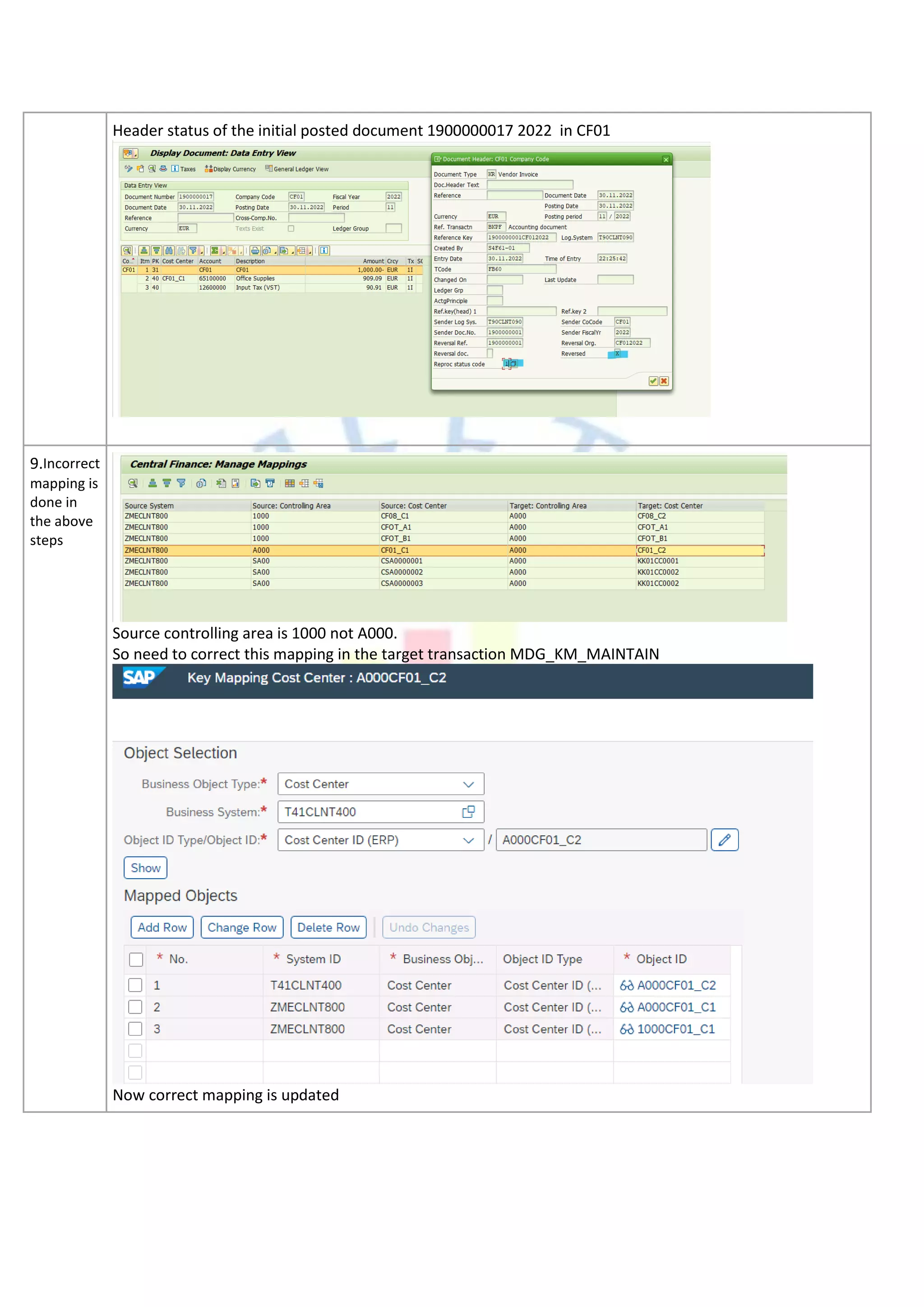This screenshot has width=924, height=1307.
Task: Select mapping row with source CSA0000001
Action: (x=444, y=561)
